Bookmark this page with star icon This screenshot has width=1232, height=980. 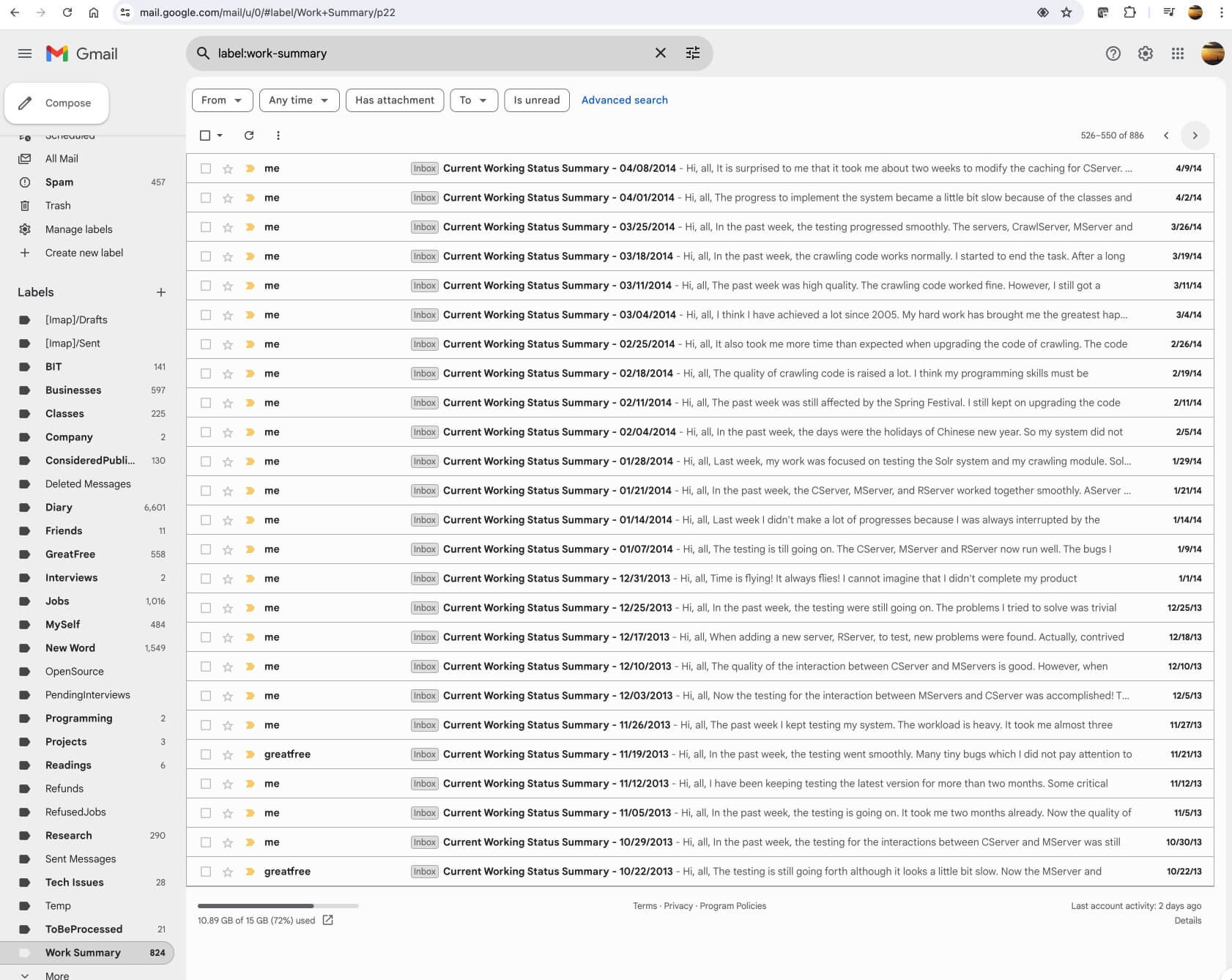[x=1066, y=12]
